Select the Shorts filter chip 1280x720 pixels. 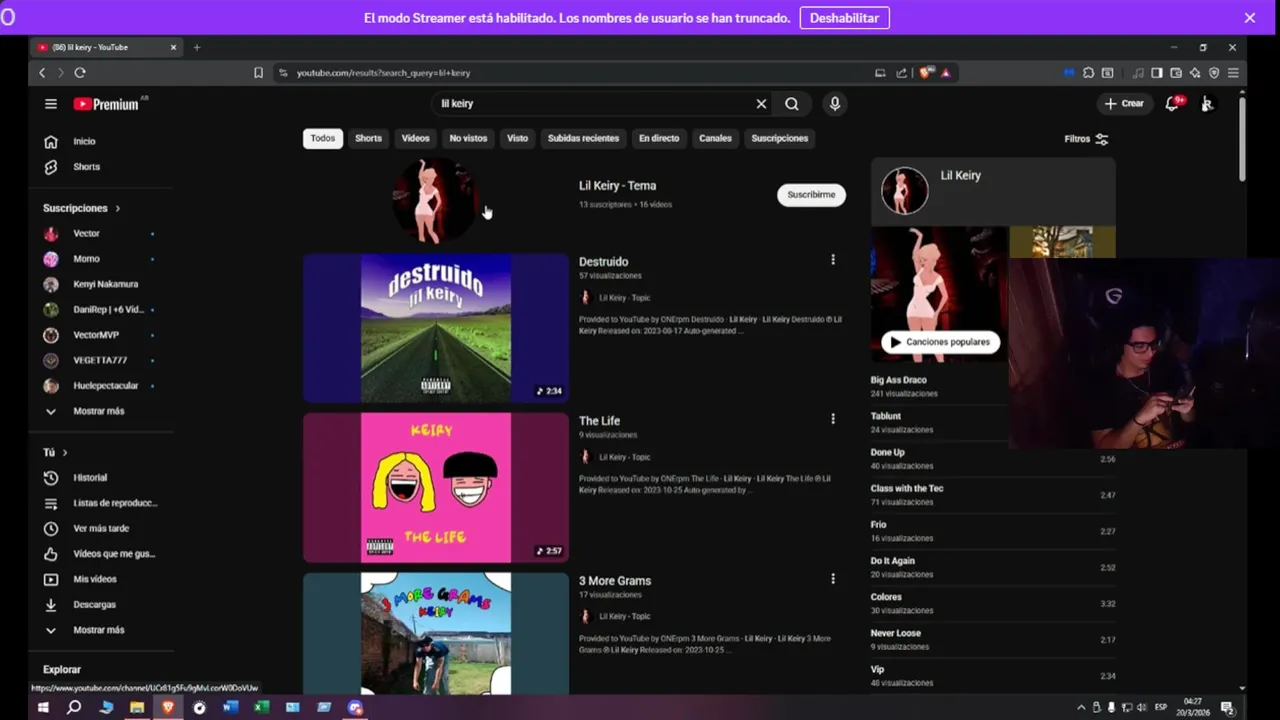click(368, 139)
